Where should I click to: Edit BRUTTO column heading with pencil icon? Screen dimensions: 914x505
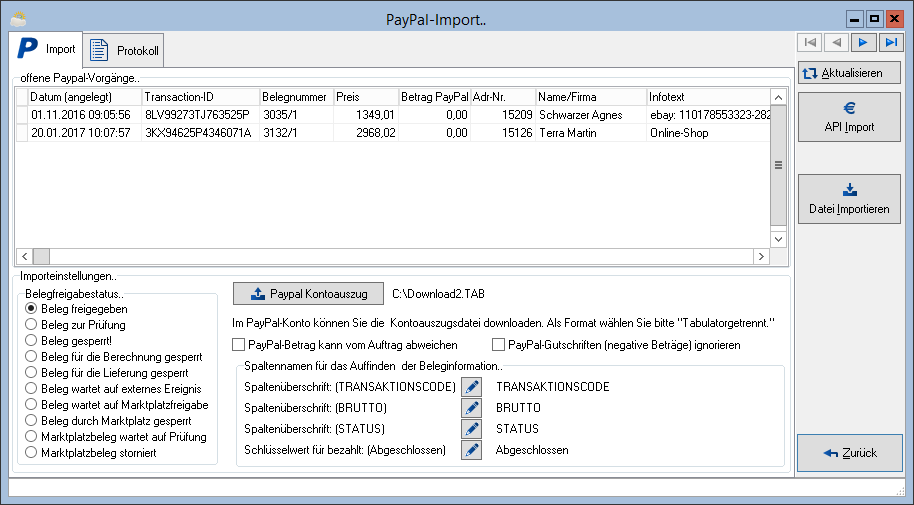(x=472, y=408)
